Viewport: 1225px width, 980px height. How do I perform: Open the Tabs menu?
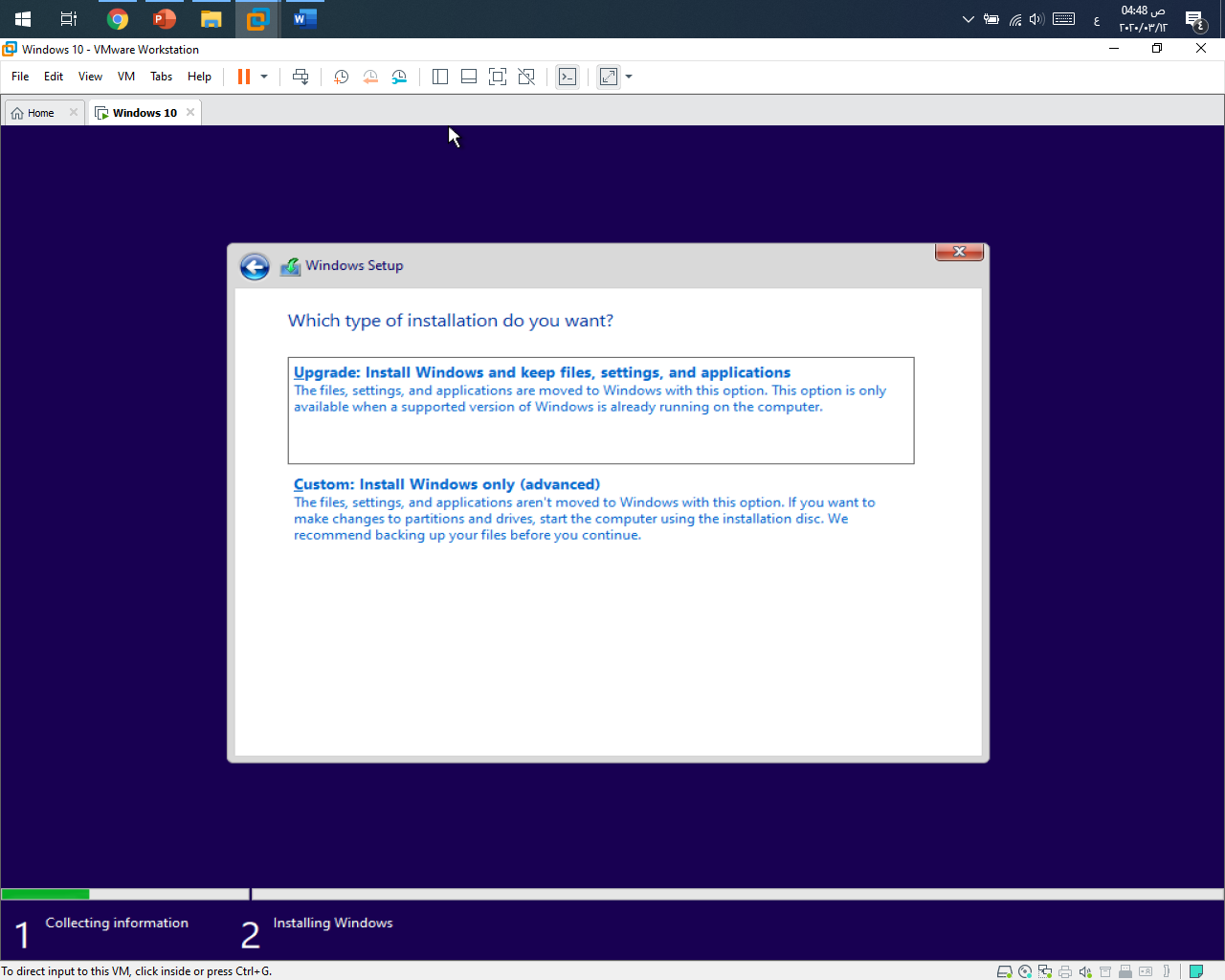point(162,77)
